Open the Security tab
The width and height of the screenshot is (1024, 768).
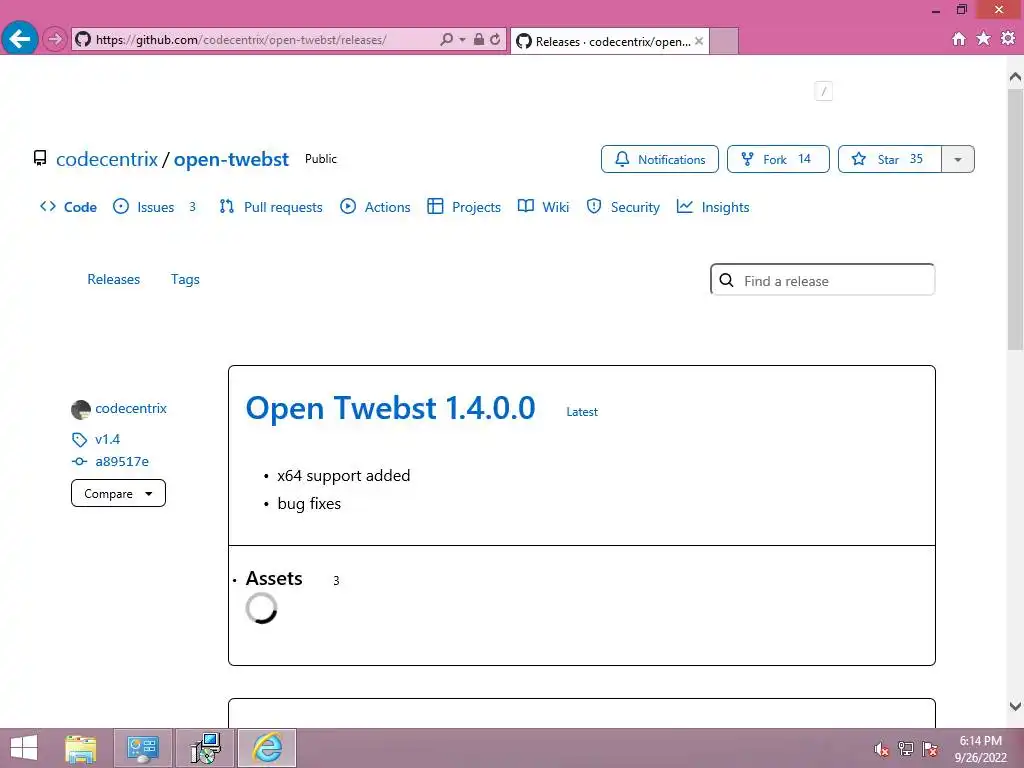(623, 207)
